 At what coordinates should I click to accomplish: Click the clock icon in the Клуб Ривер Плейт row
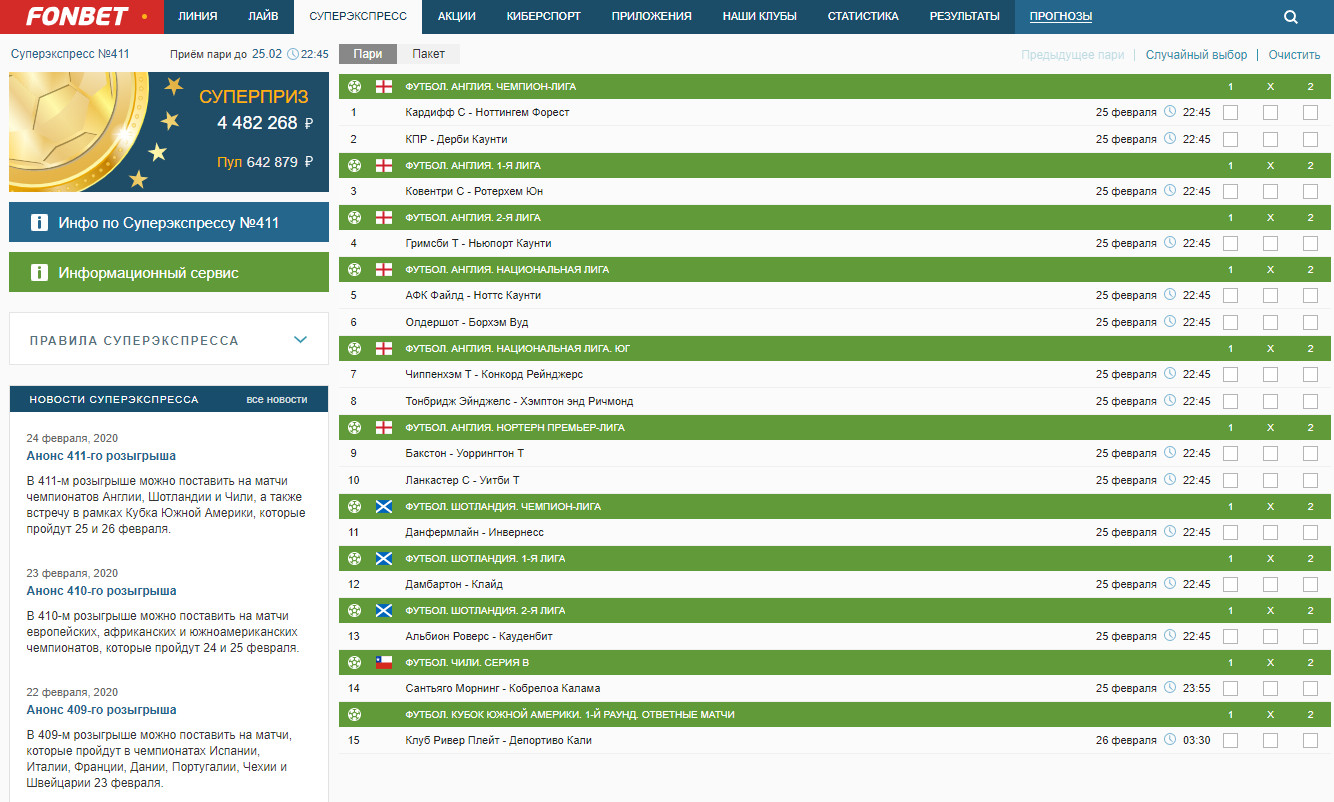point(1170,740)
